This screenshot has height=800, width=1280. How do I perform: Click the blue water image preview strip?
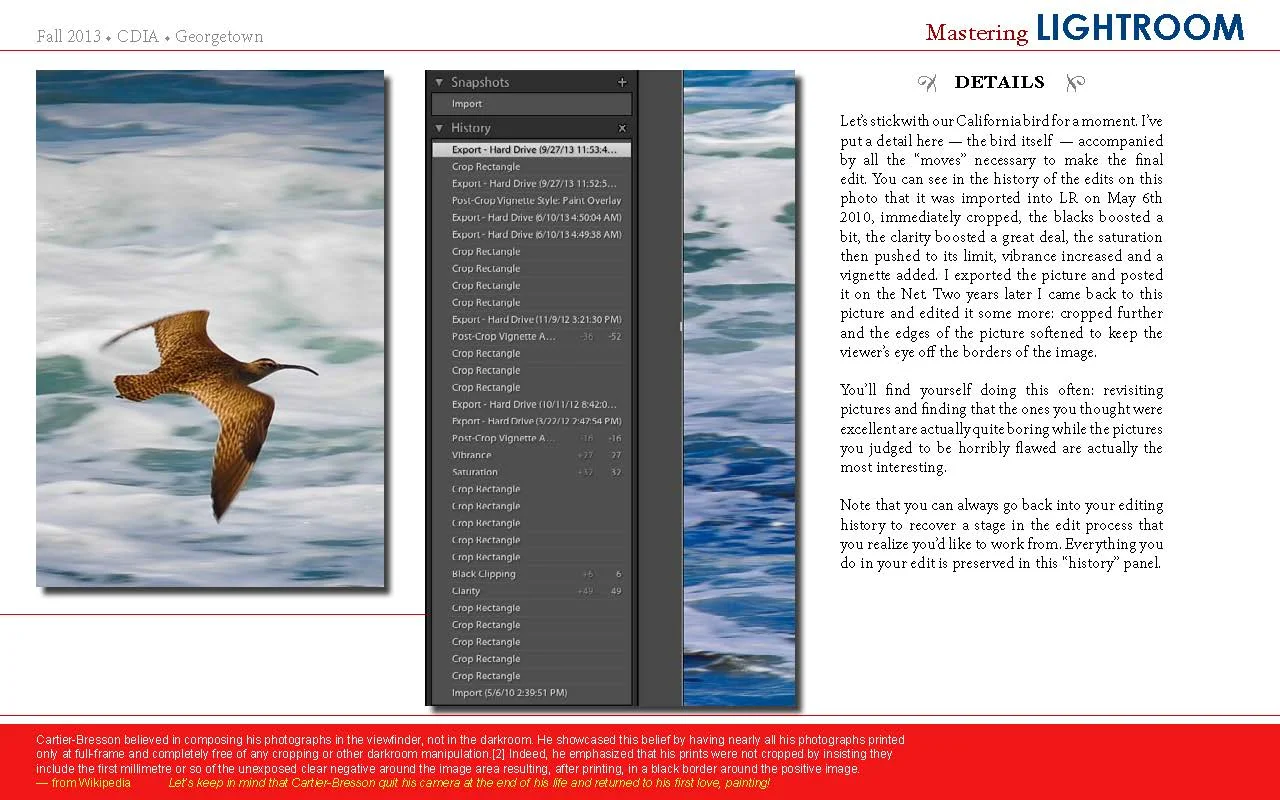click(739, 388)
